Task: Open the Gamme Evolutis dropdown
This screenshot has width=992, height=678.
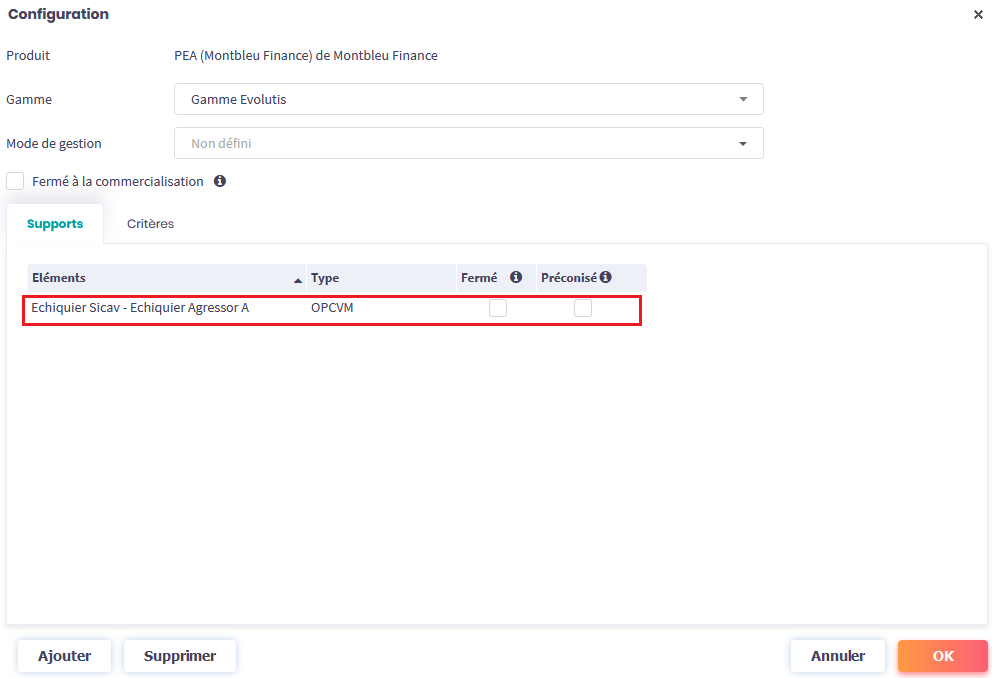Action: click(468, 99)
